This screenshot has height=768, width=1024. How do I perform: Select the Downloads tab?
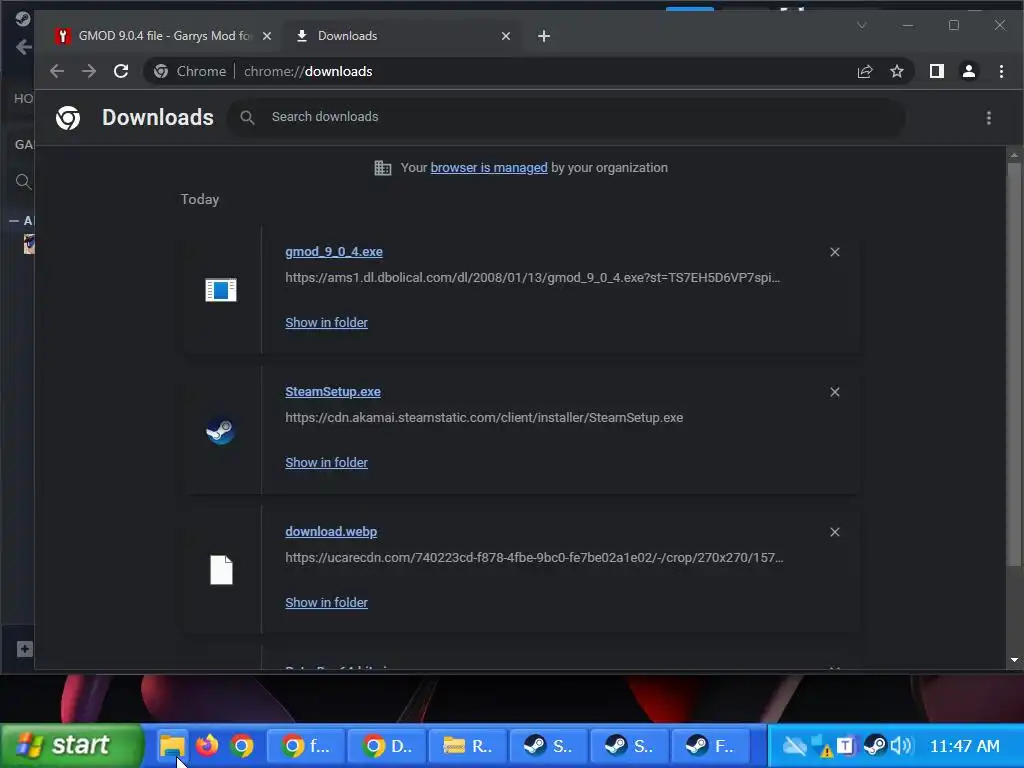[402, 36]
